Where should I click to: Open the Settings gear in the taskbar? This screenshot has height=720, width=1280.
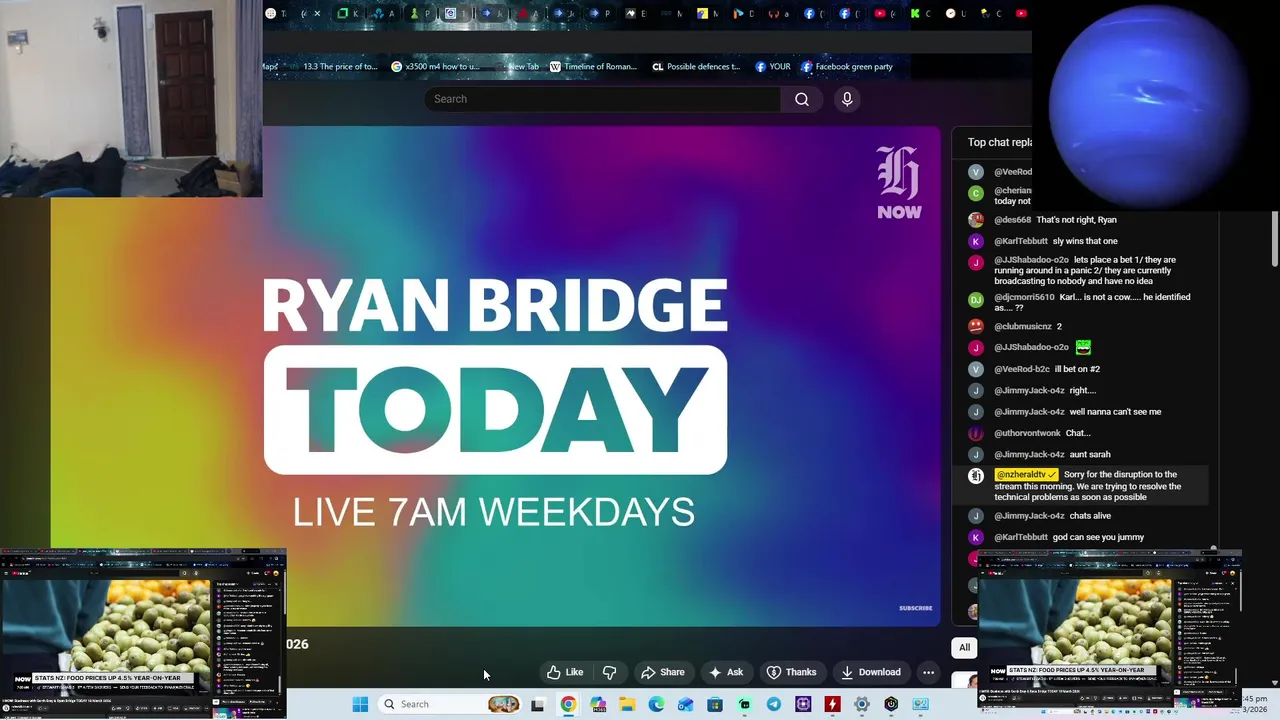click(x=861, y=704)
